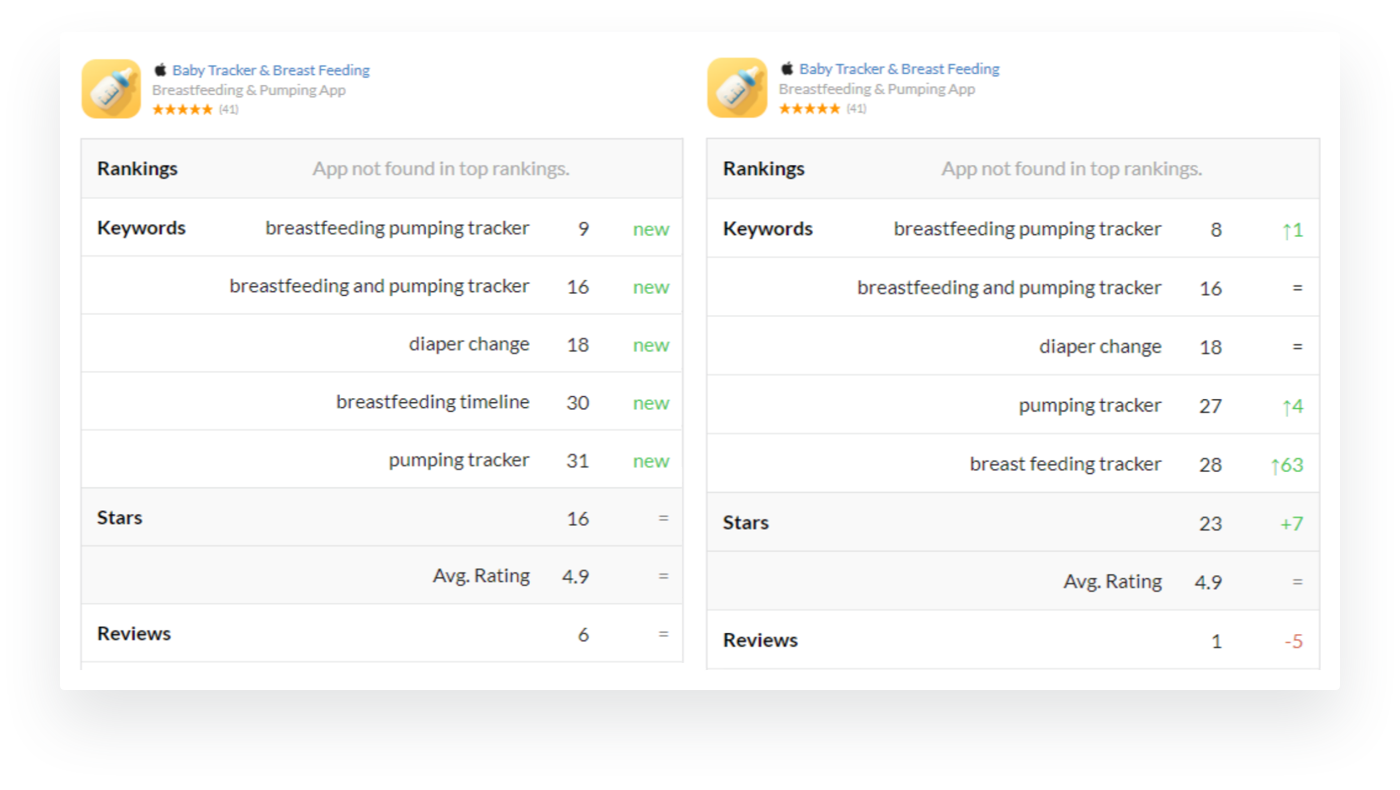Click the green up-arrow 1 rank change
This screenshot has height=790, width=1400.
pyautogui.click(x=1292, y=230)
